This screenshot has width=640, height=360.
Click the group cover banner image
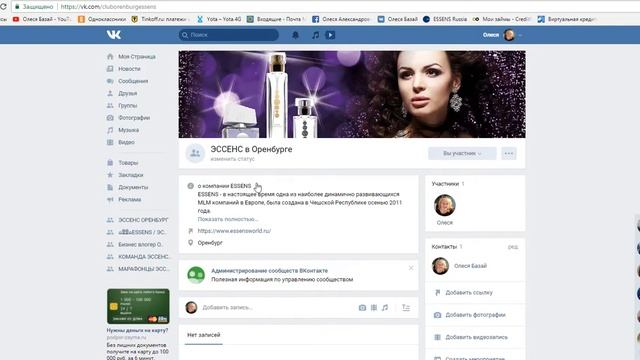(x=352, y=94)
